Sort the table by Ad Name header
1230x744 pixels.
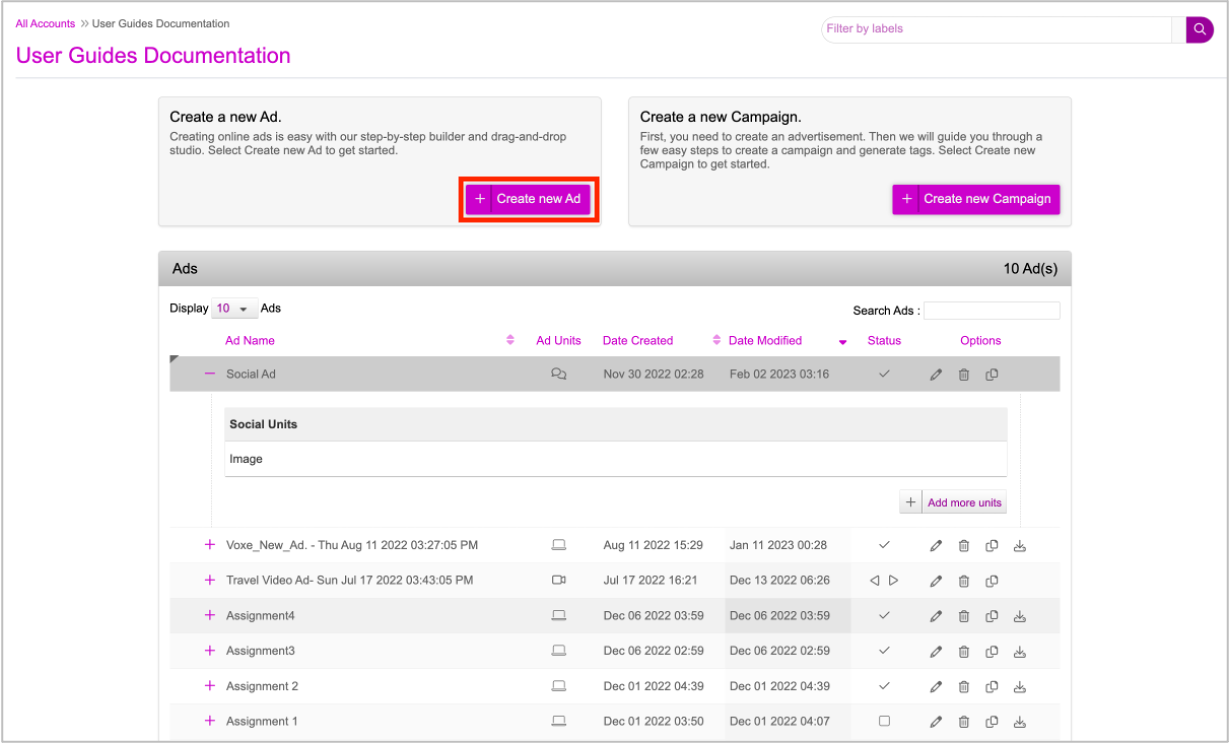(x=250, y=341)
